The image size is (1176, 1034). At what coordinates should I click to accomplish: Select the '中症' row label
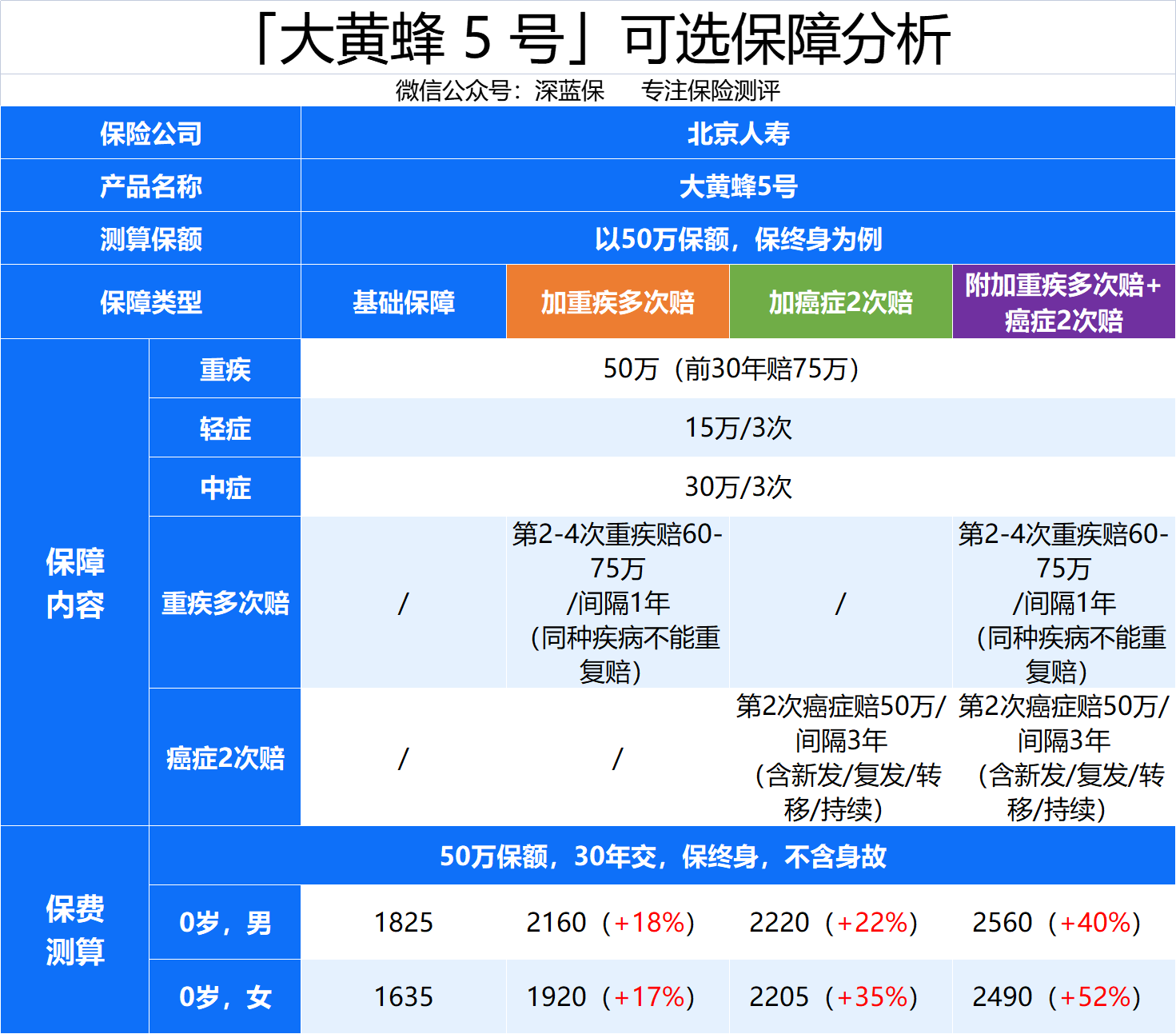click(x=225, y=487)
